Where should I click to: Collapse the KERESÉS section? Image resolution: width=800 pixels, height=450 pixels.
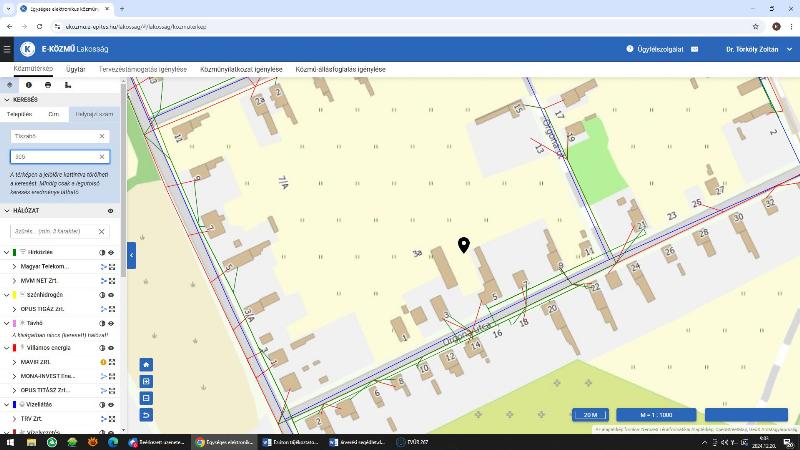7,100
